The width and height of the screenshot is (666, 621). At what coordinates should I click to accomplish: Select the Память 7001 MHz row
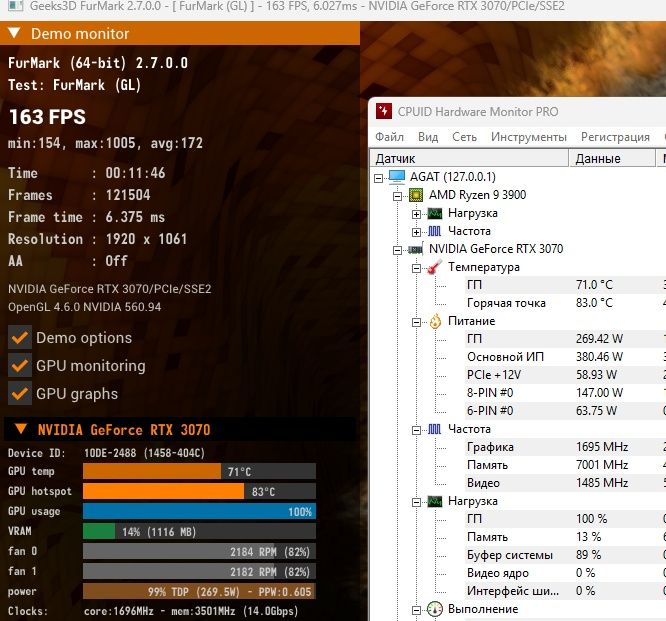coord(565,465)
